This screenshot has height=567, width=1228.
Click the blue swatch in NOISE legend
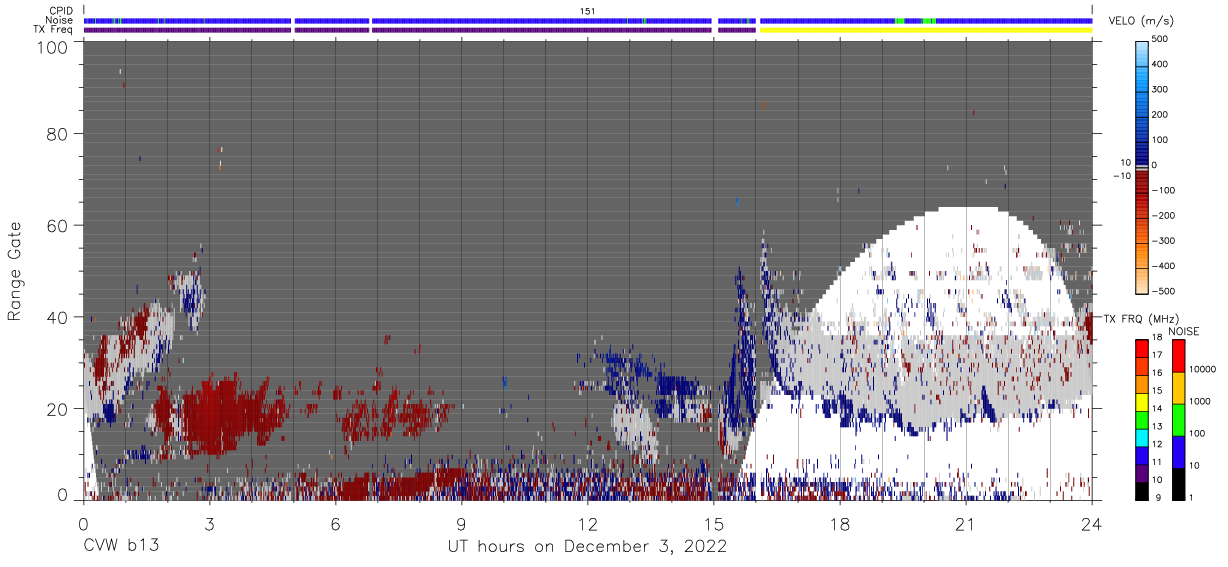1179,451
